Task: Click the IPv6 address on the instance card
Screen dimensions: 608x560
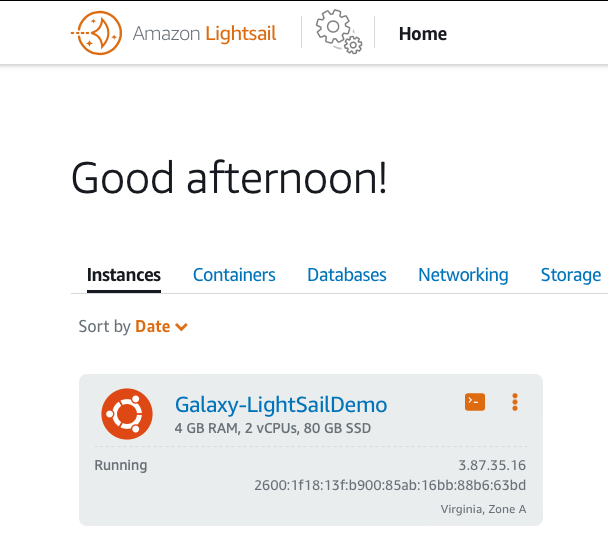Action: (390, 485)
